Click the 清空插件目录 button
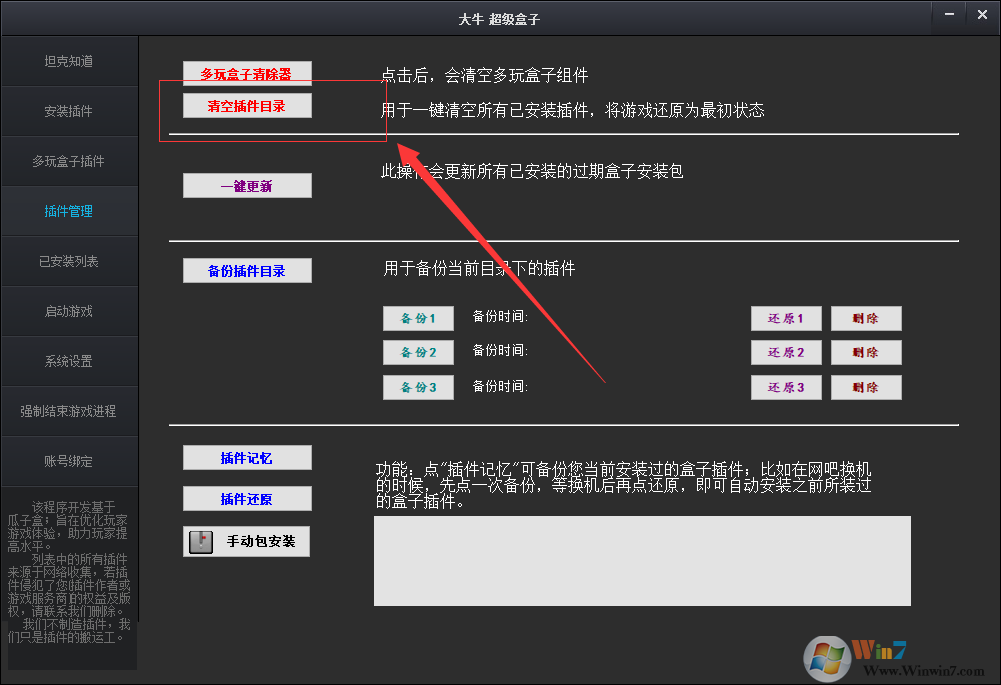 247,106
